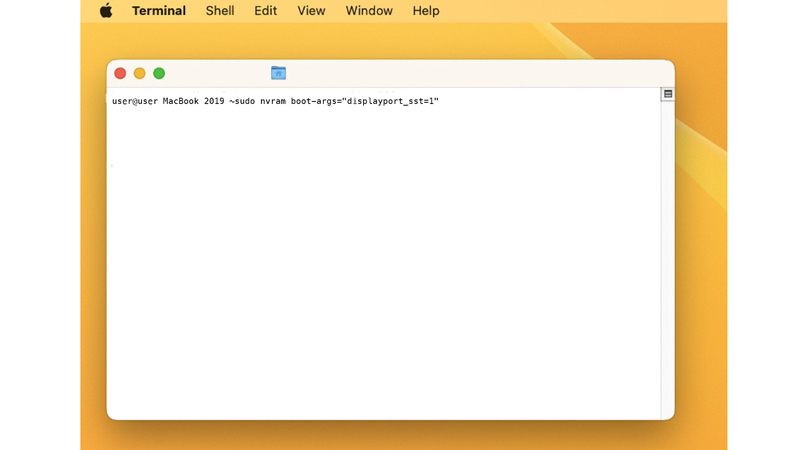The height and width of the screenshot is (450, 800).
Task: Open the Apple menu
Action: point(106,10)
